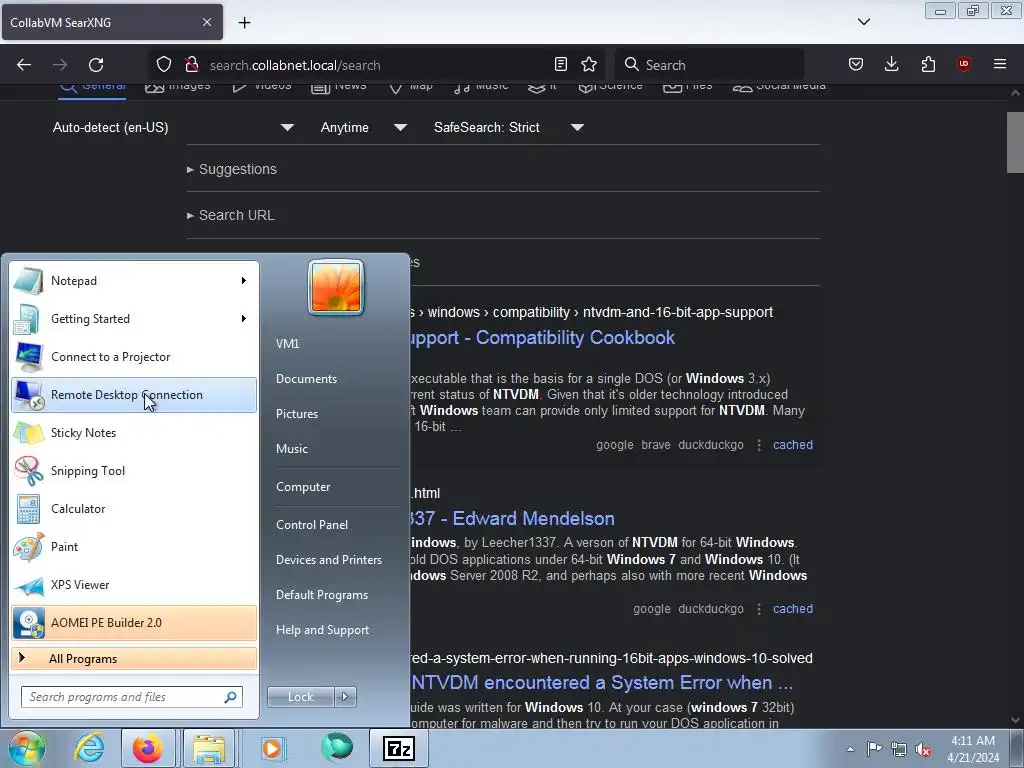Close the CollabVM SearXNG tab

[x=206, y=22]
